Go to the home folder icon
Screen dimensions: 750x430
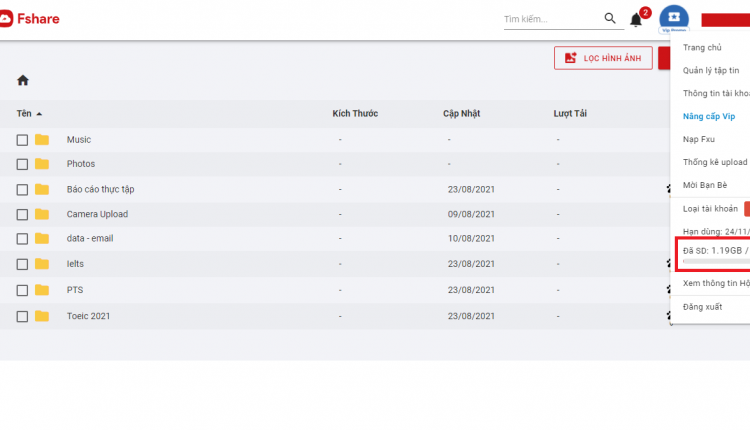point(23,80)
